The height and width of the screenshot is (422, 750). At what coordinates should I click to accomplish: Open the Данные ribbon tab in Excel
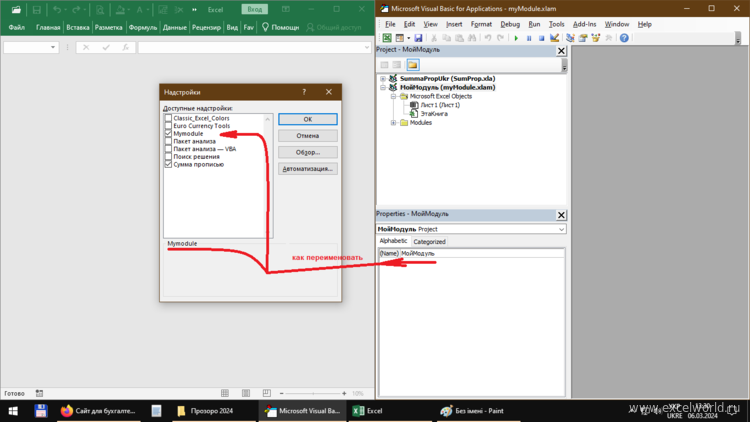pyautogui.click(x=175, y=27)
